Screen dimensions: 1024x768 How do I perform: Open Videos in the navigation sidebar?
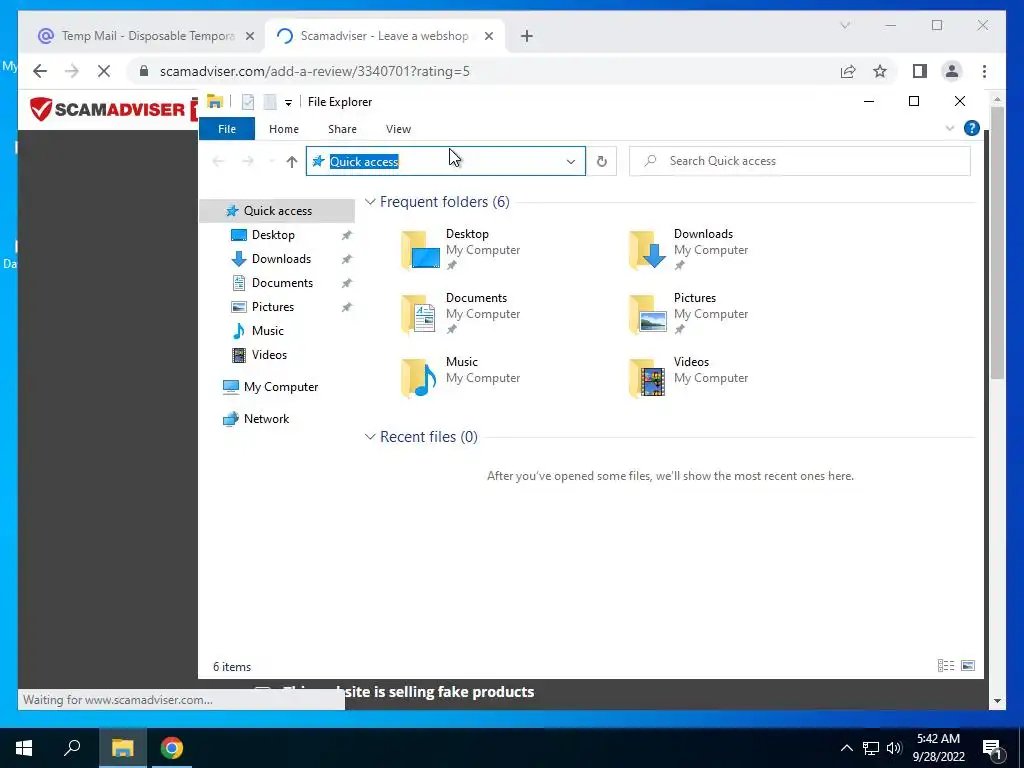coord(269,355)
